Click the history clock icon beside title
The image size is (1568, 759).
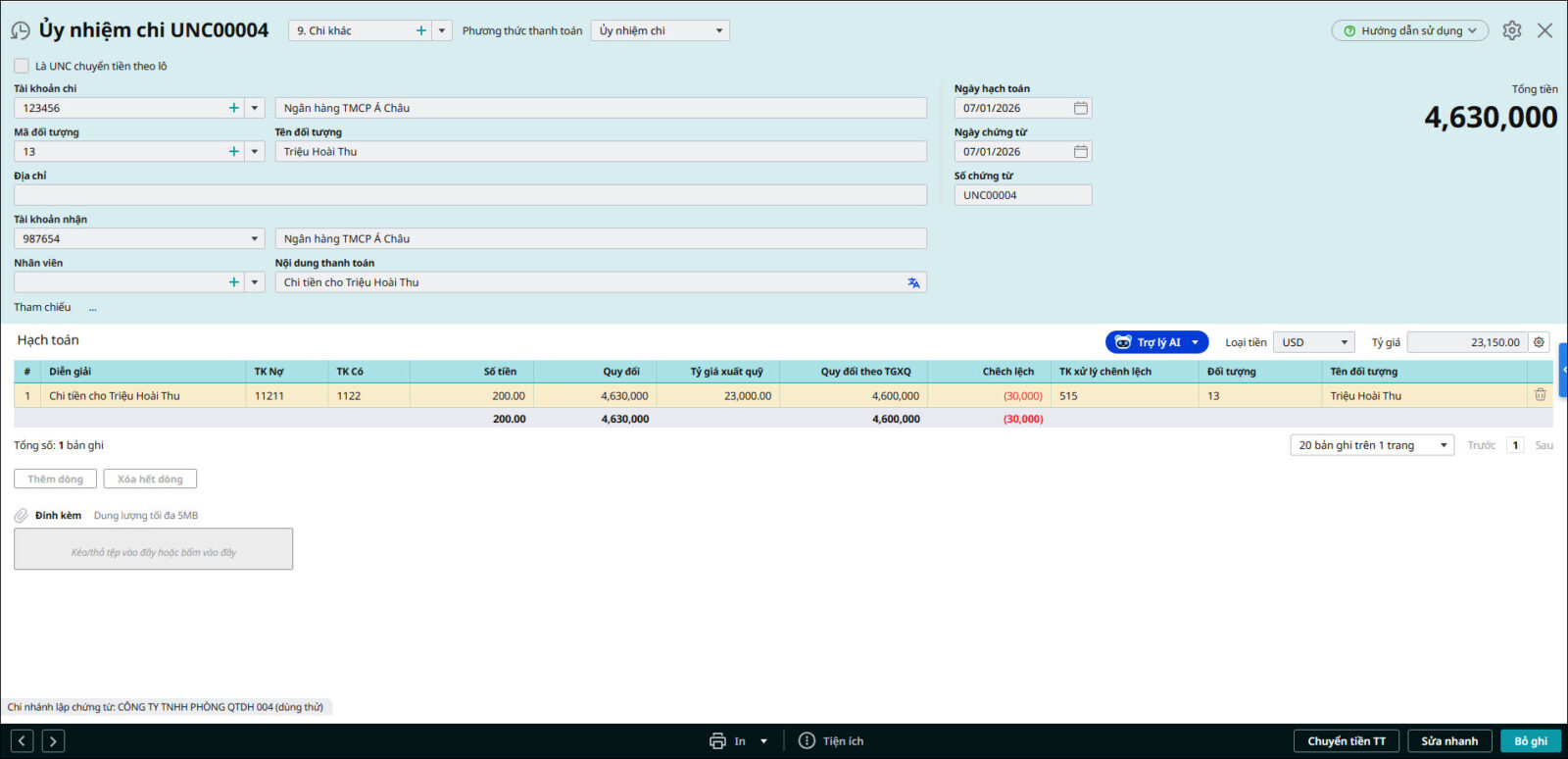click(21, 31)
